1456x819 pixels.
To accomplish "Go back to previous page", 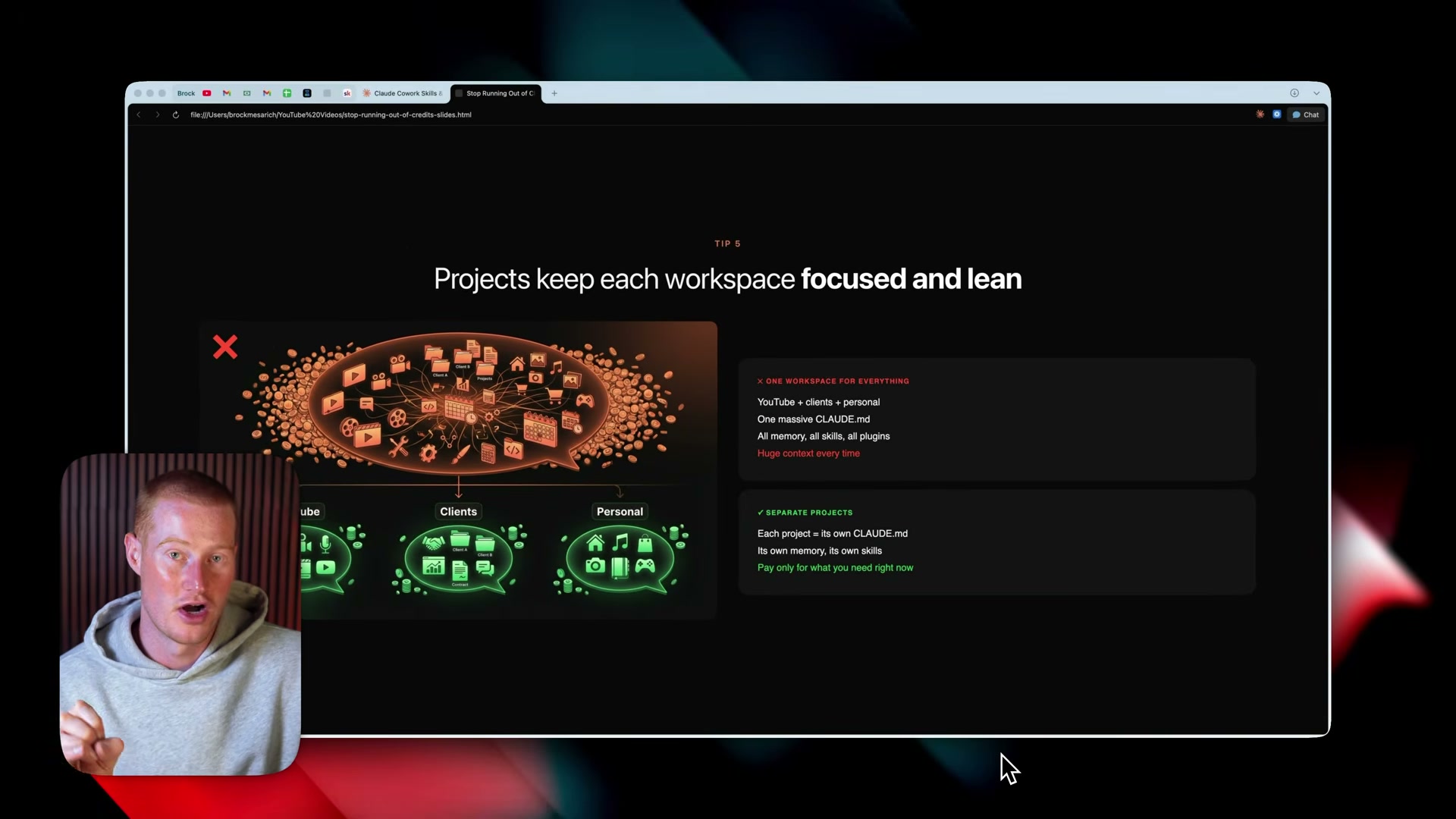I will coord(139,115).
